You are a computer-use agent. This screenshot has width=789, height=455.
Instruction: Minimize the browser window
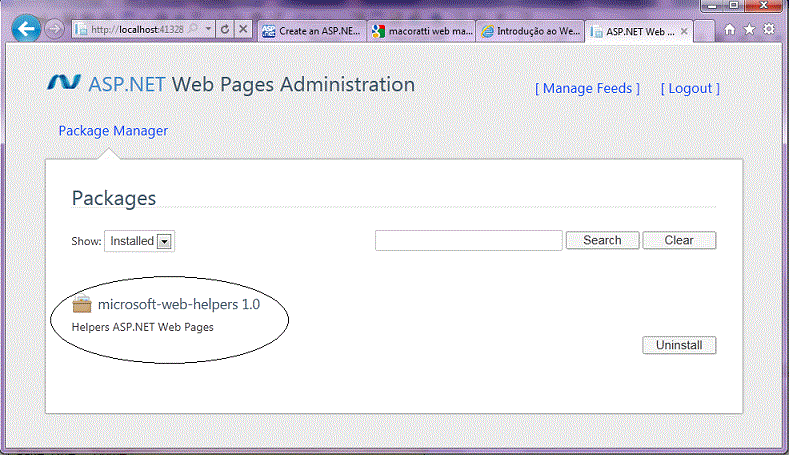(712, 6)
